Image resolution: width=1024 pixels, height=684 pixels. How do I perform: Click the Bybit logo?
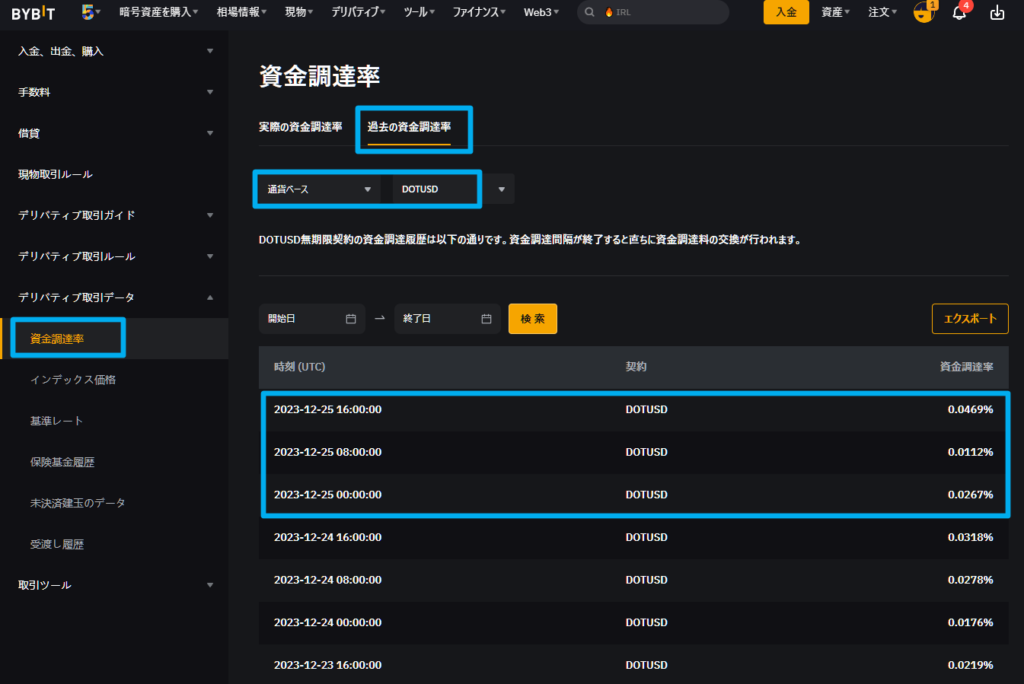click(33, 13)
